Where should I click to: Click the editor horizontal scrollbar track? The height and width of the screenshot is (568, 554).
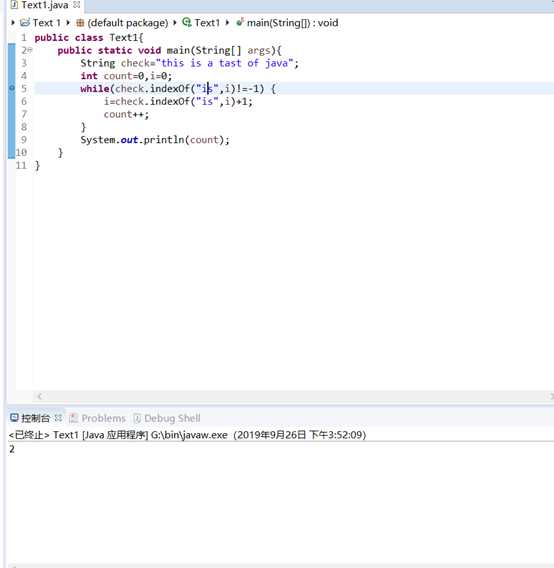click(x=295, y=396)
